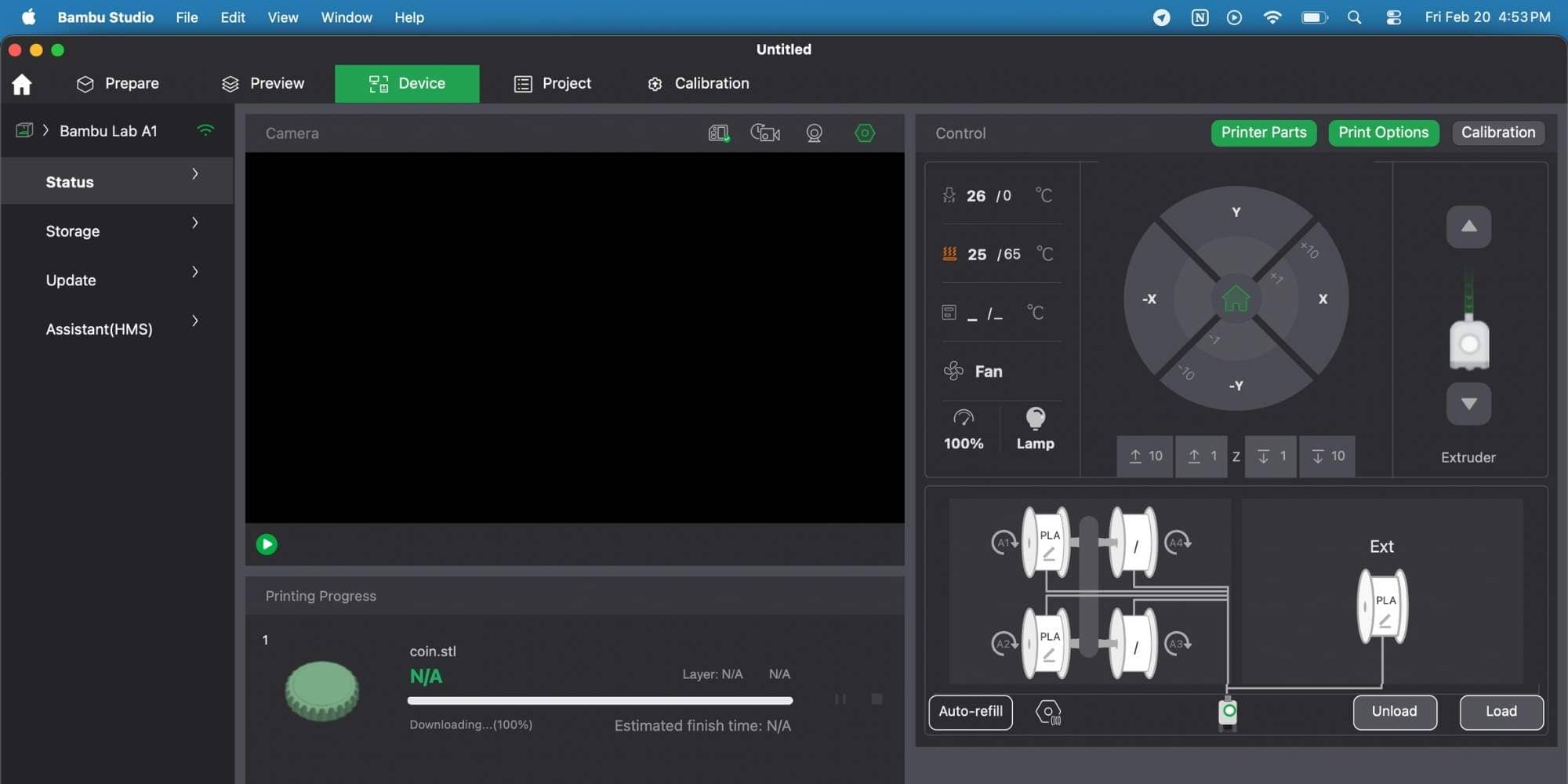Switch to the Project tab
The width and height of the screenshot is (1568, 784).
coord(553,84)
